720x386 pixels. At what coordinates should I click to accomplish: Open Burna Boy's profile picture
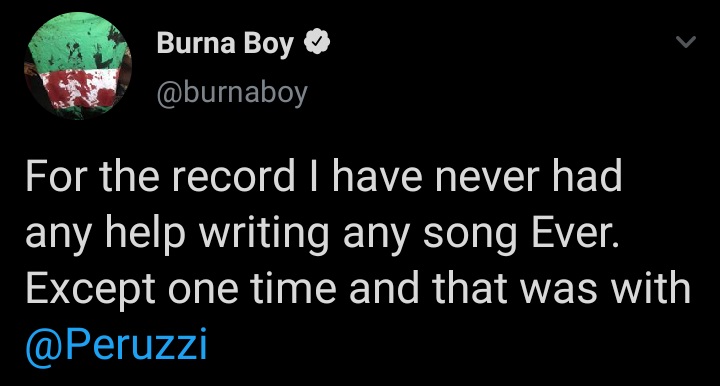[78, 66]
